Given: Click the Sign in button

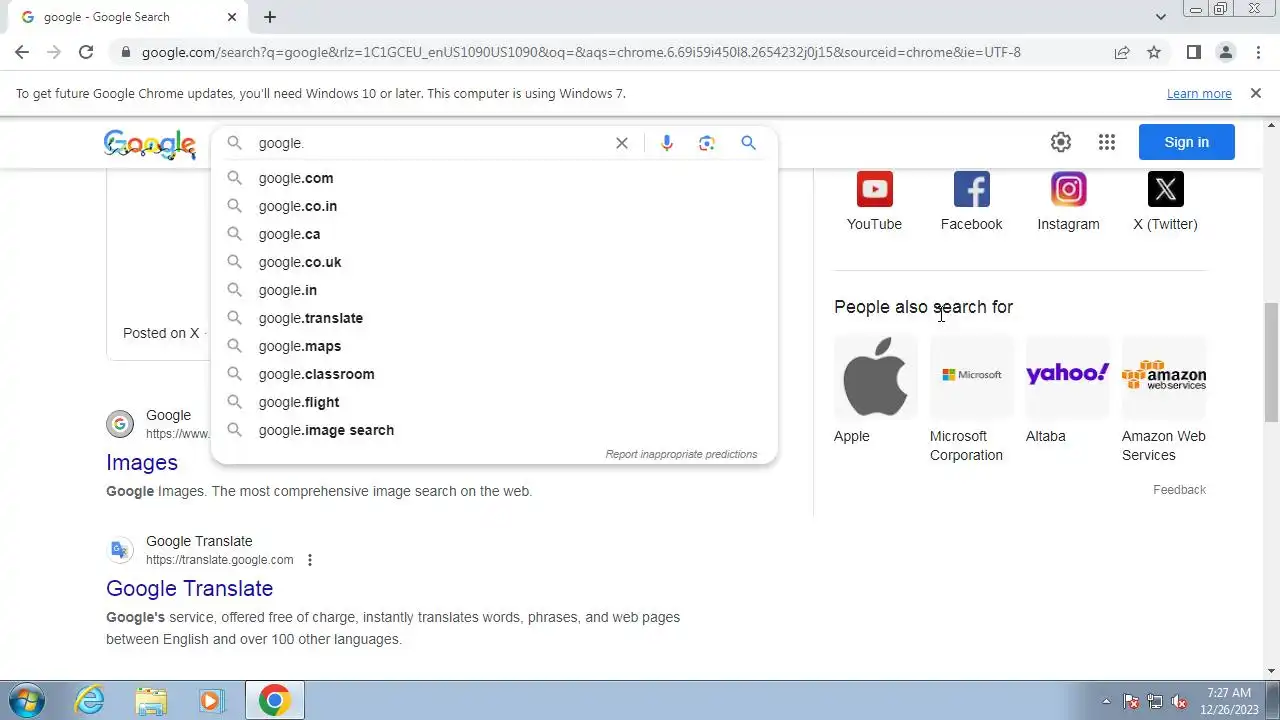Looking at the screenshot, I should coord(1187,142).
